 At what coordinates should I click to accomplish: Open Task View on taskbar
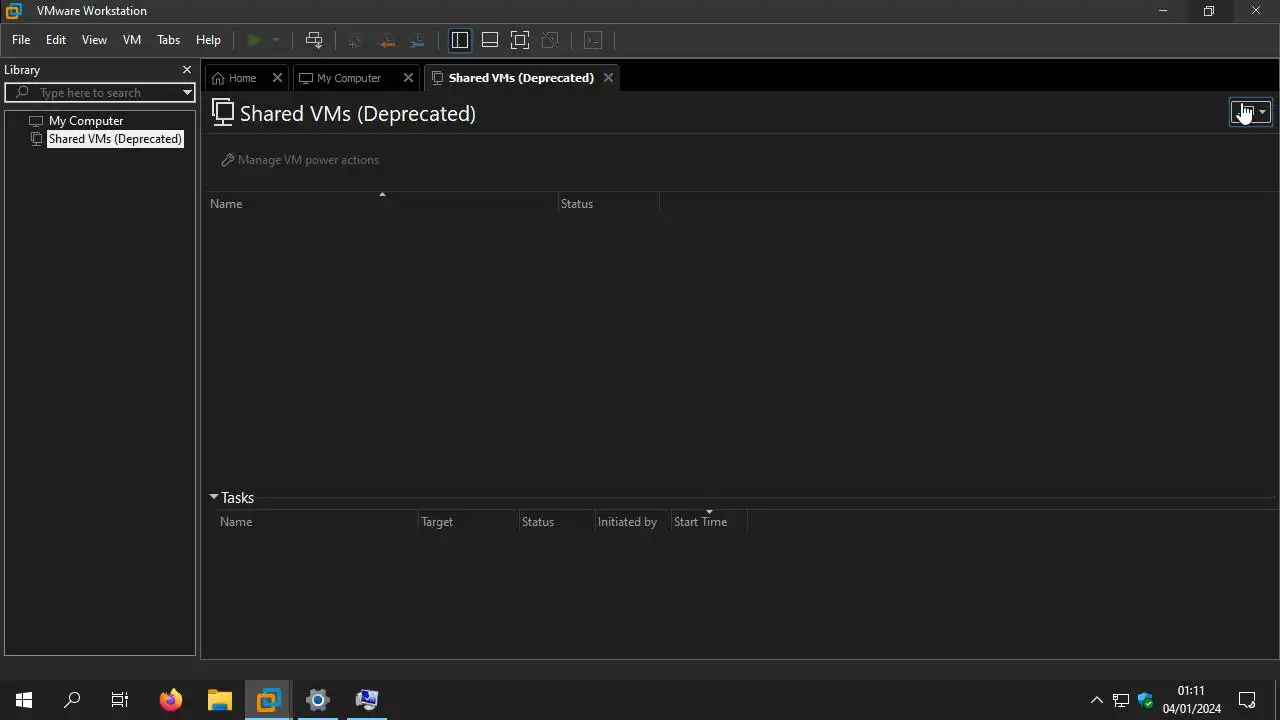point(120,700)
